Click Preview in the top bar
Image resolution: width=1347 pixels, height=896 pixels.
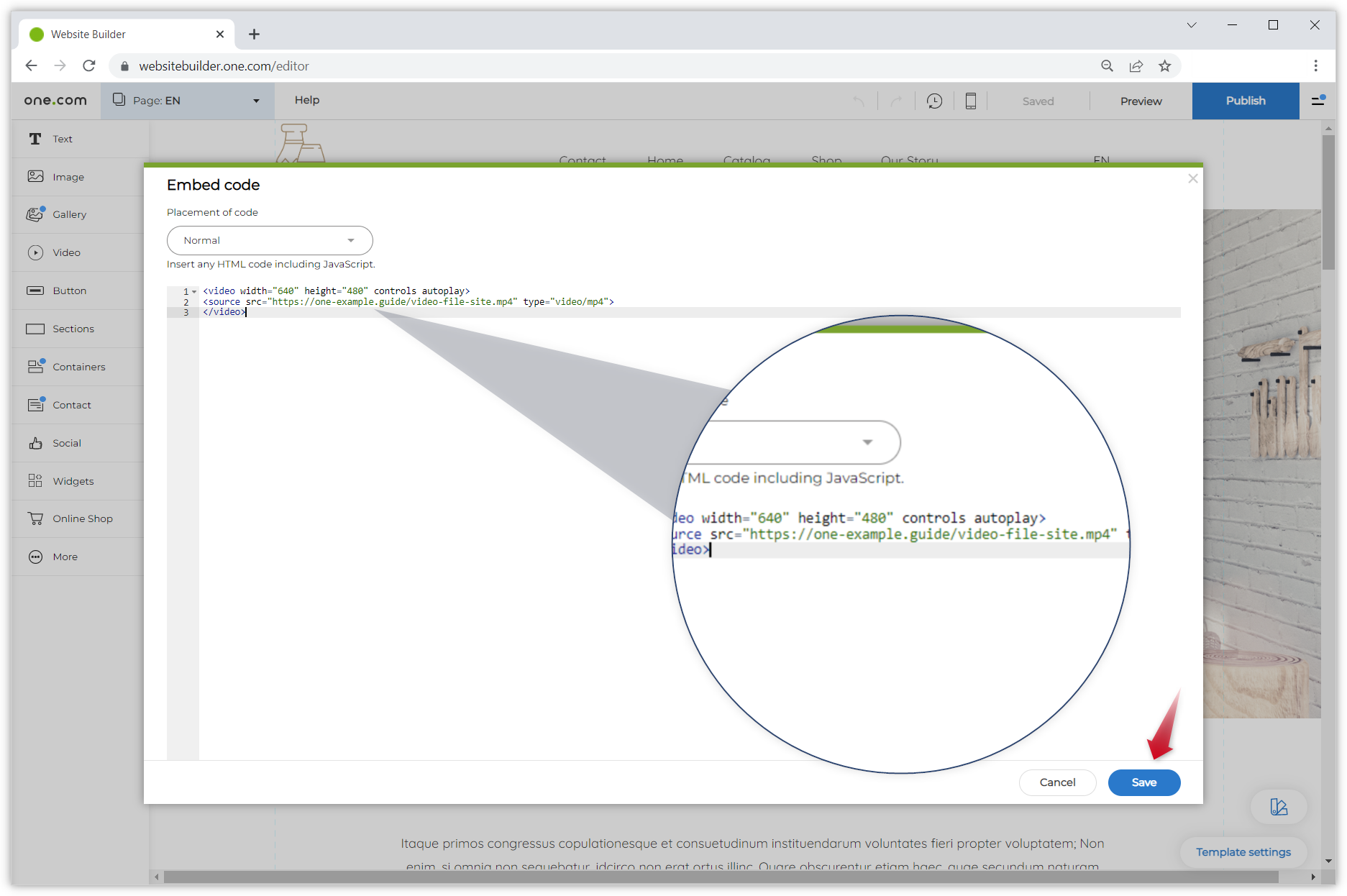pyautogui.click(x=1141, y=101)
